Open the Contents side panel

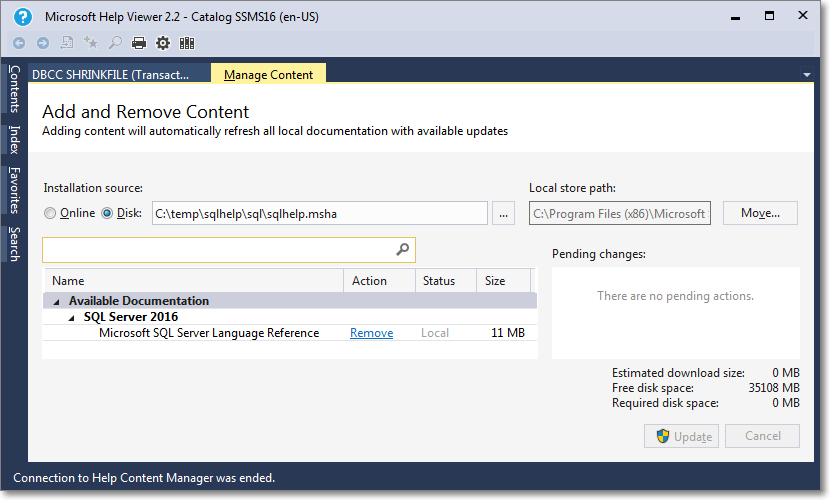(14, 90)
